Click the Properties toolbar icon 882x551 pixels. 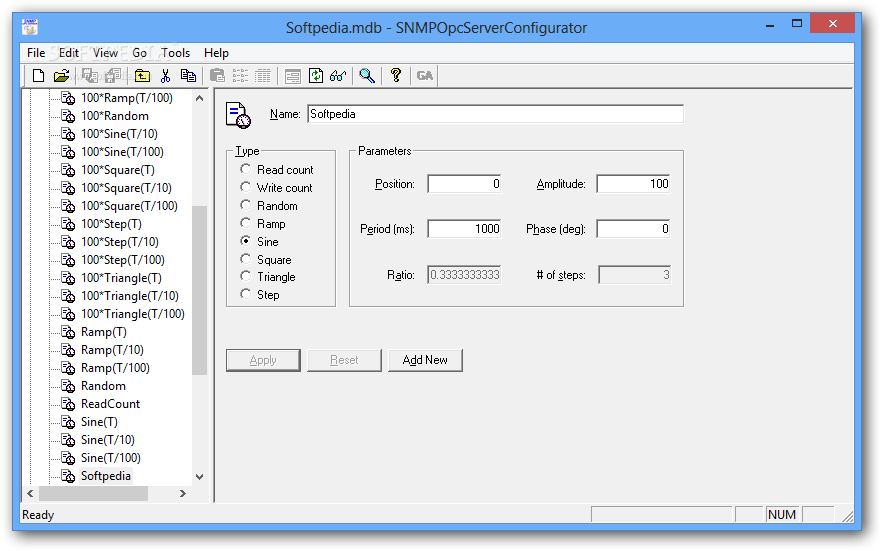coord(292,75)
